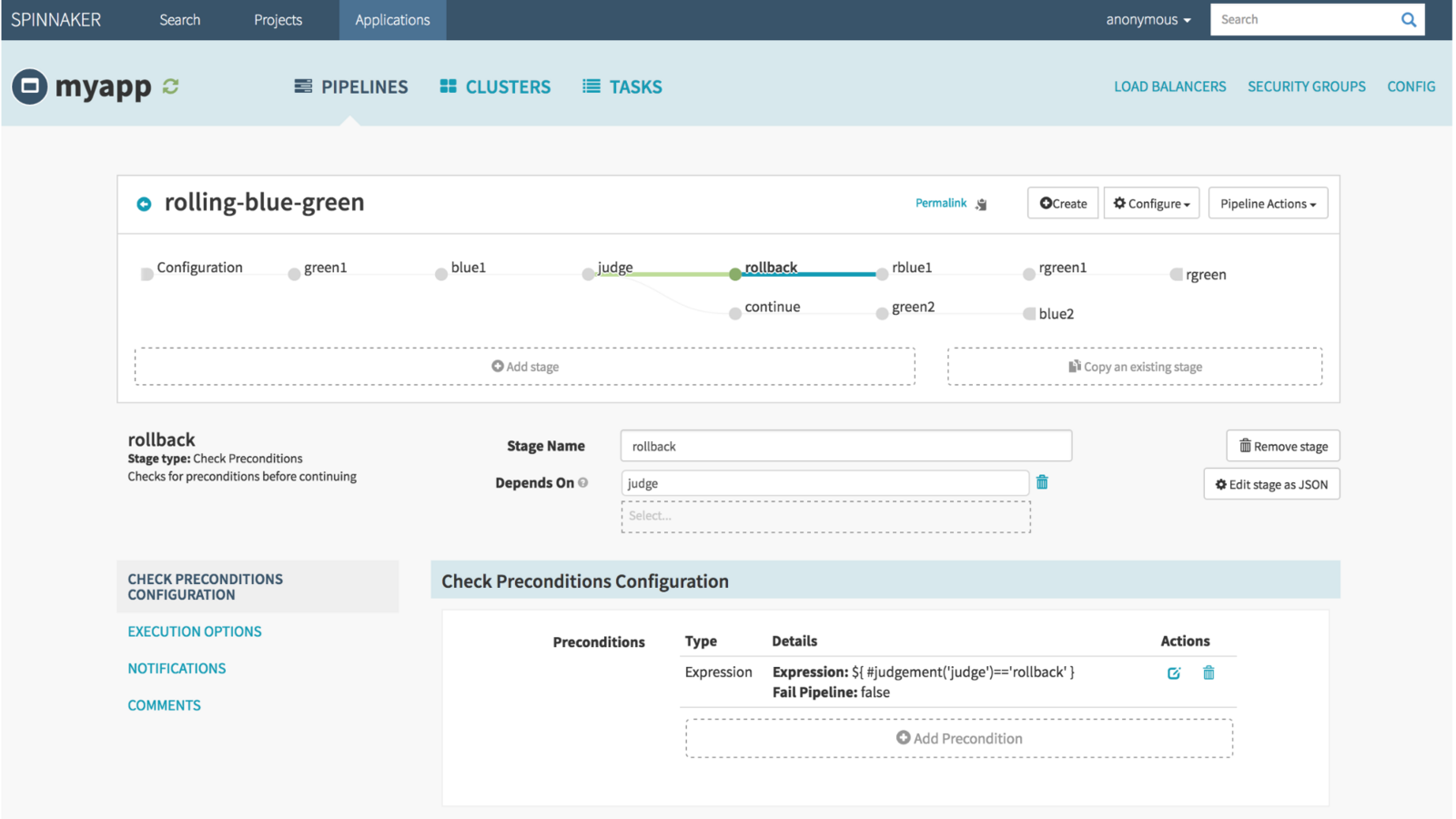
Task: Click Copy an existing stage
Action: [1135, 366]
